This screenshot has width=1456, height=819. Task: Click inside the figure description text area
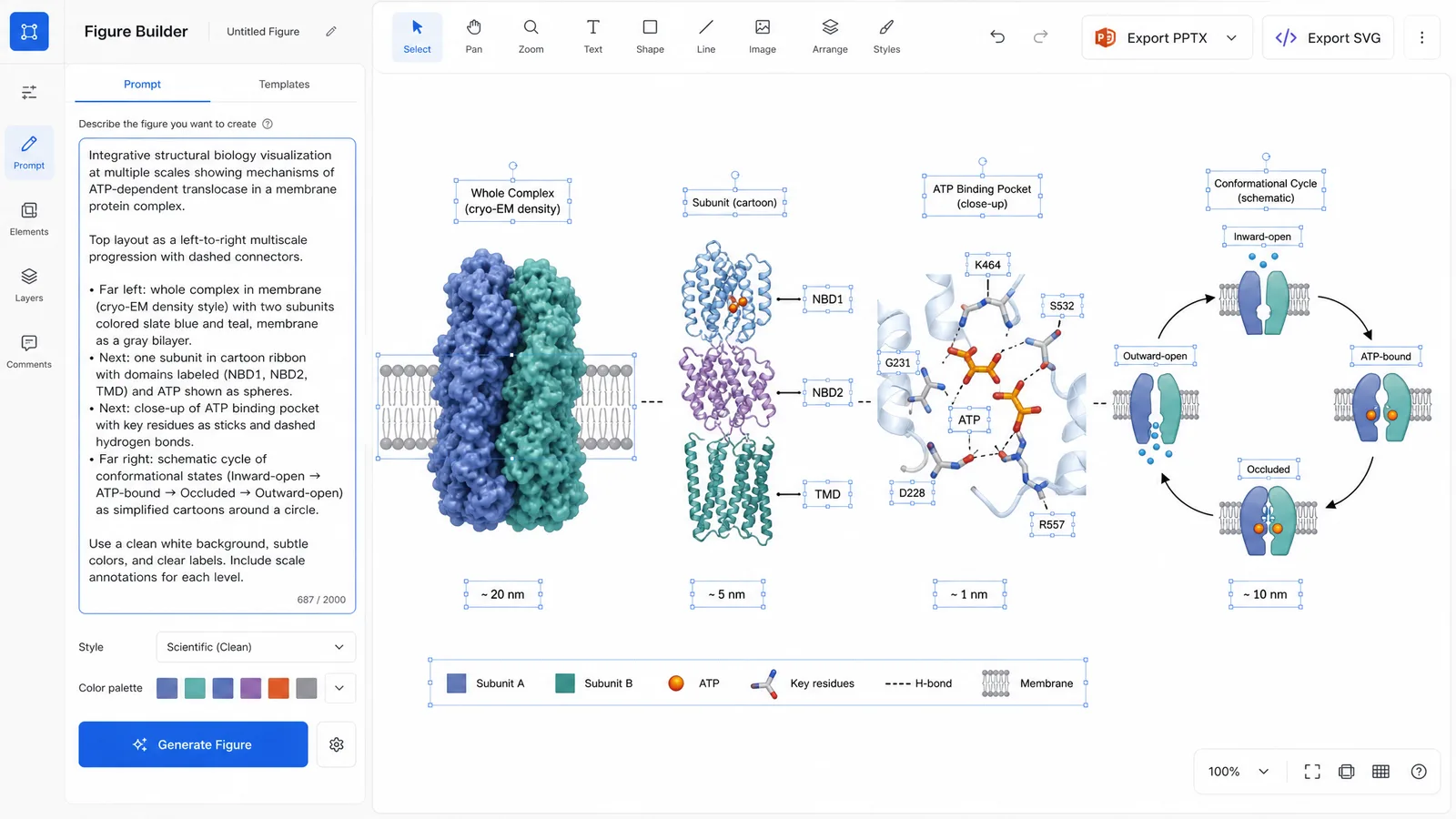pos(217,376)
